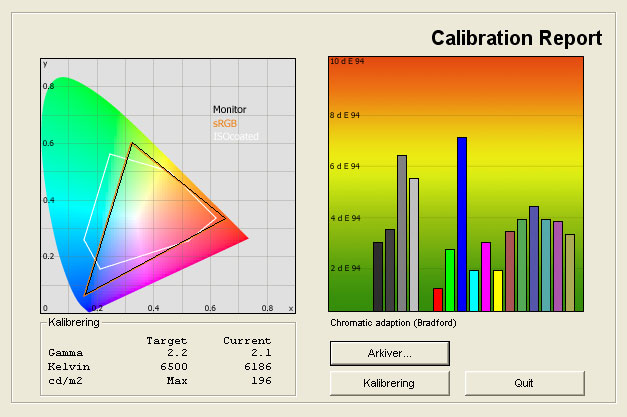The width and height of the screenshot is (627, 417).
Task: Select the Monitor legend label
Action: coord(229,110)
